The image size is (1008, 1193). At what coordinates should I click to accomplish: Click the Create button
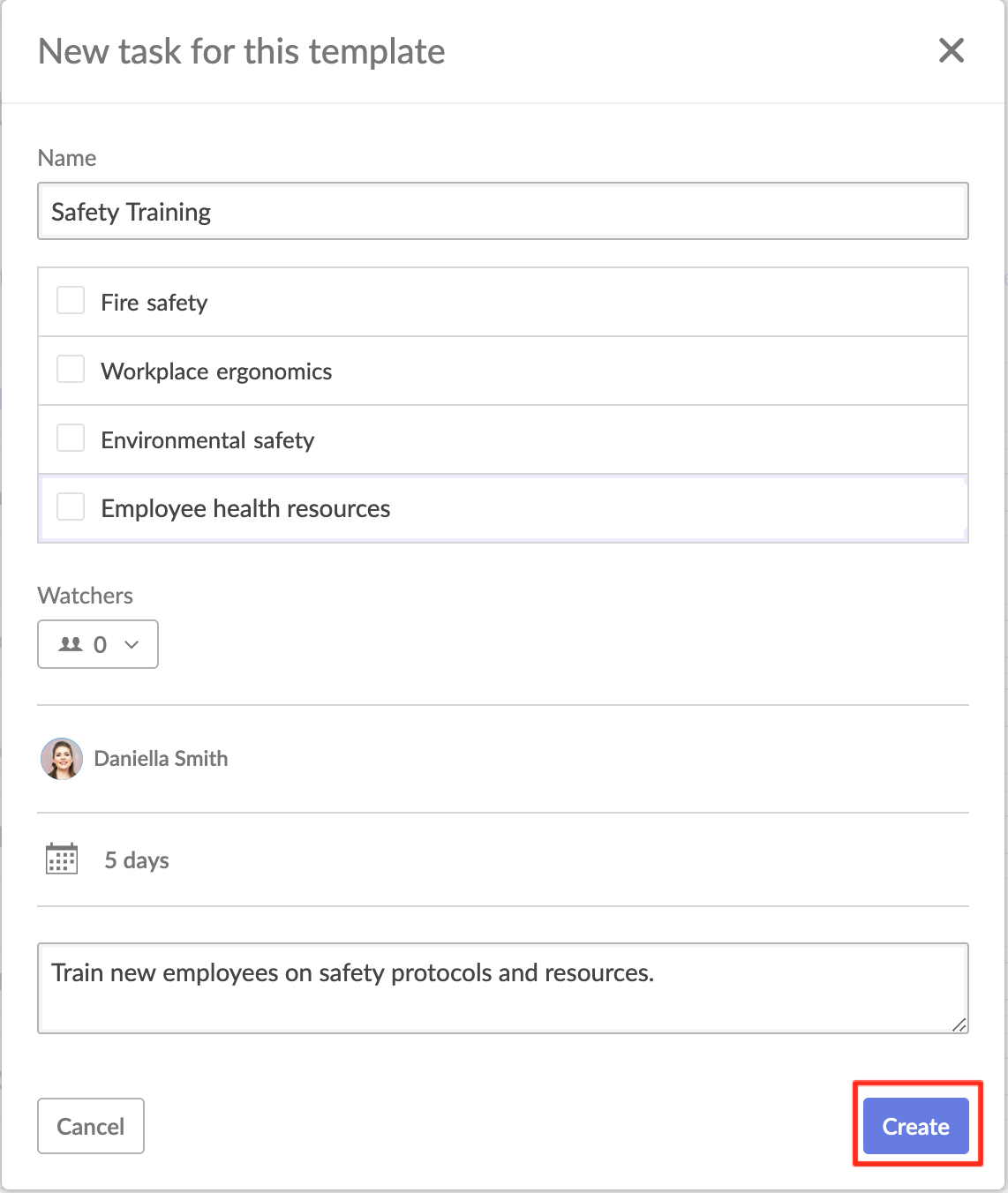click(914, 1126)
